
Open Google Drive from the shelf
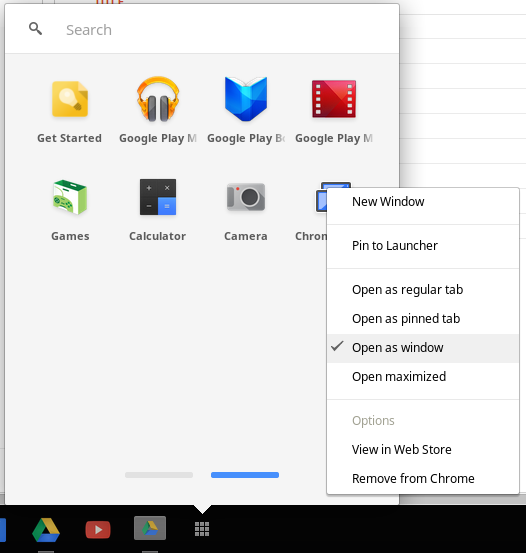[46, 529]
